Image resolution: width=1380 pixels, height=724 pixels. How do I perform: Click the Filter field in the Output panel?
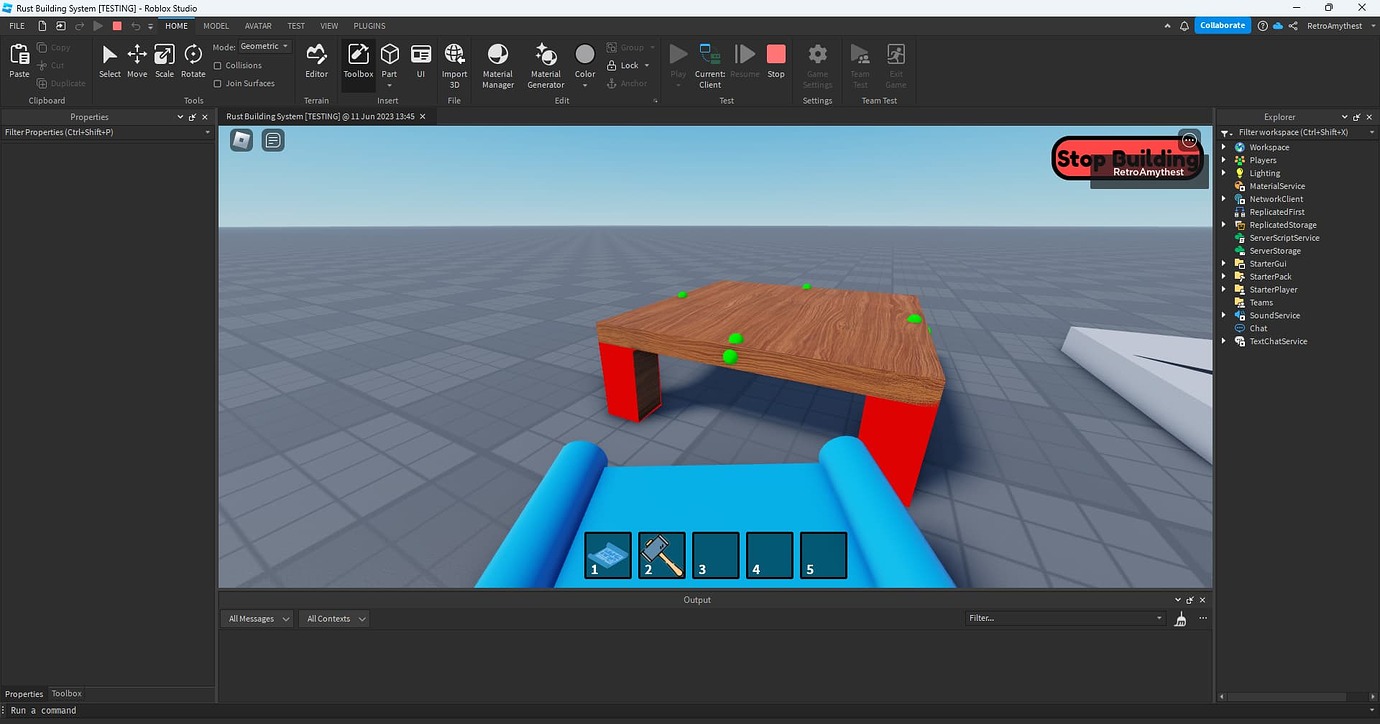pos(1060,618)
